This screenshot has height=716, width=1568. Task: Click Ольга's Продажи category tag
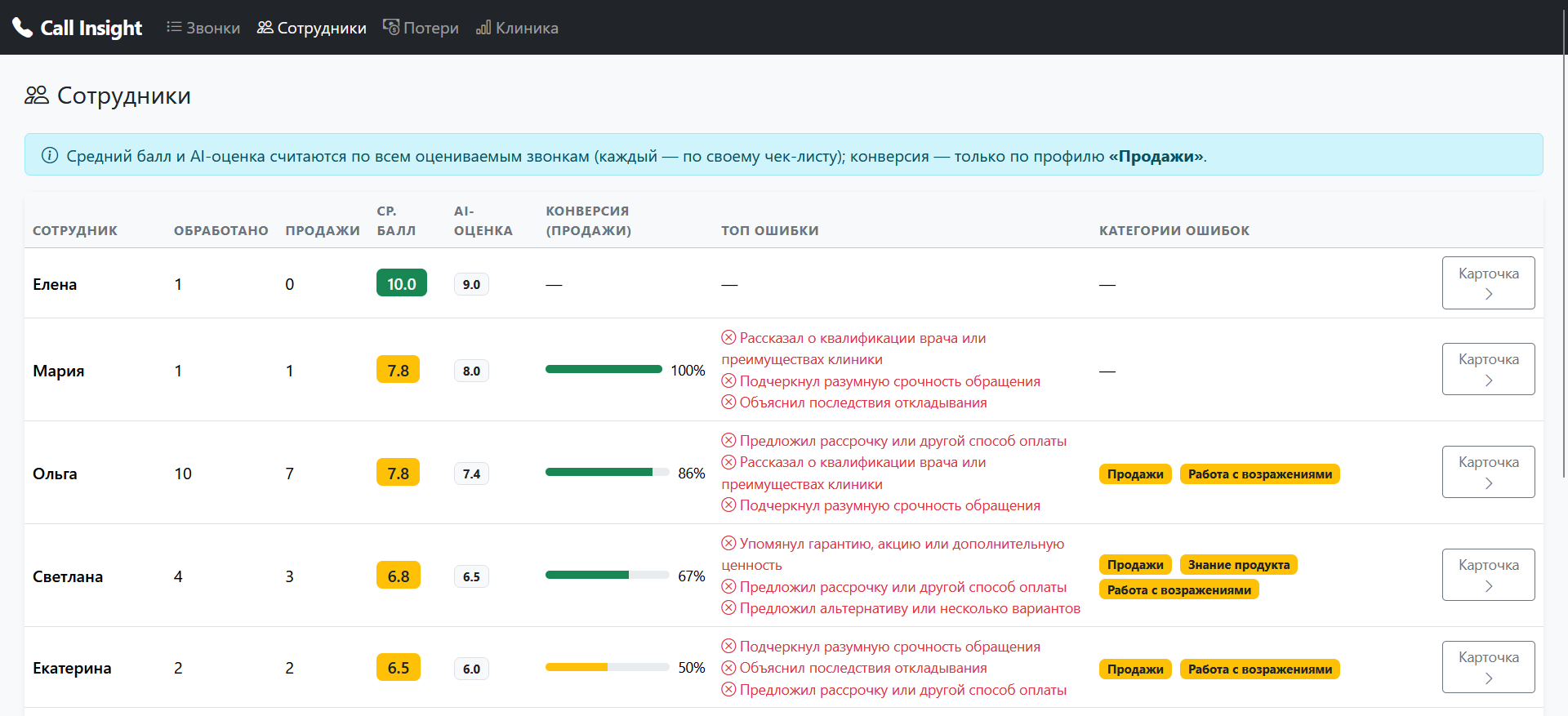[x=1135, y=474]
